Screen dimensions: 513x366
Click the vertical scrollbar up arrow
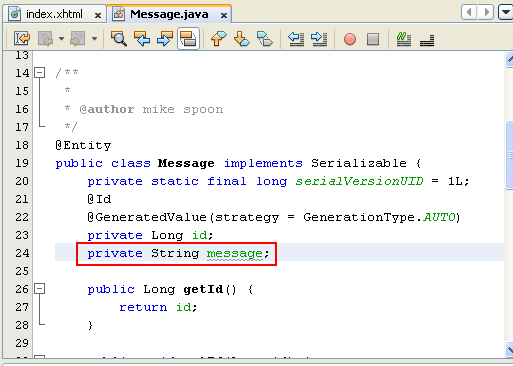click(x=509, y=60)
